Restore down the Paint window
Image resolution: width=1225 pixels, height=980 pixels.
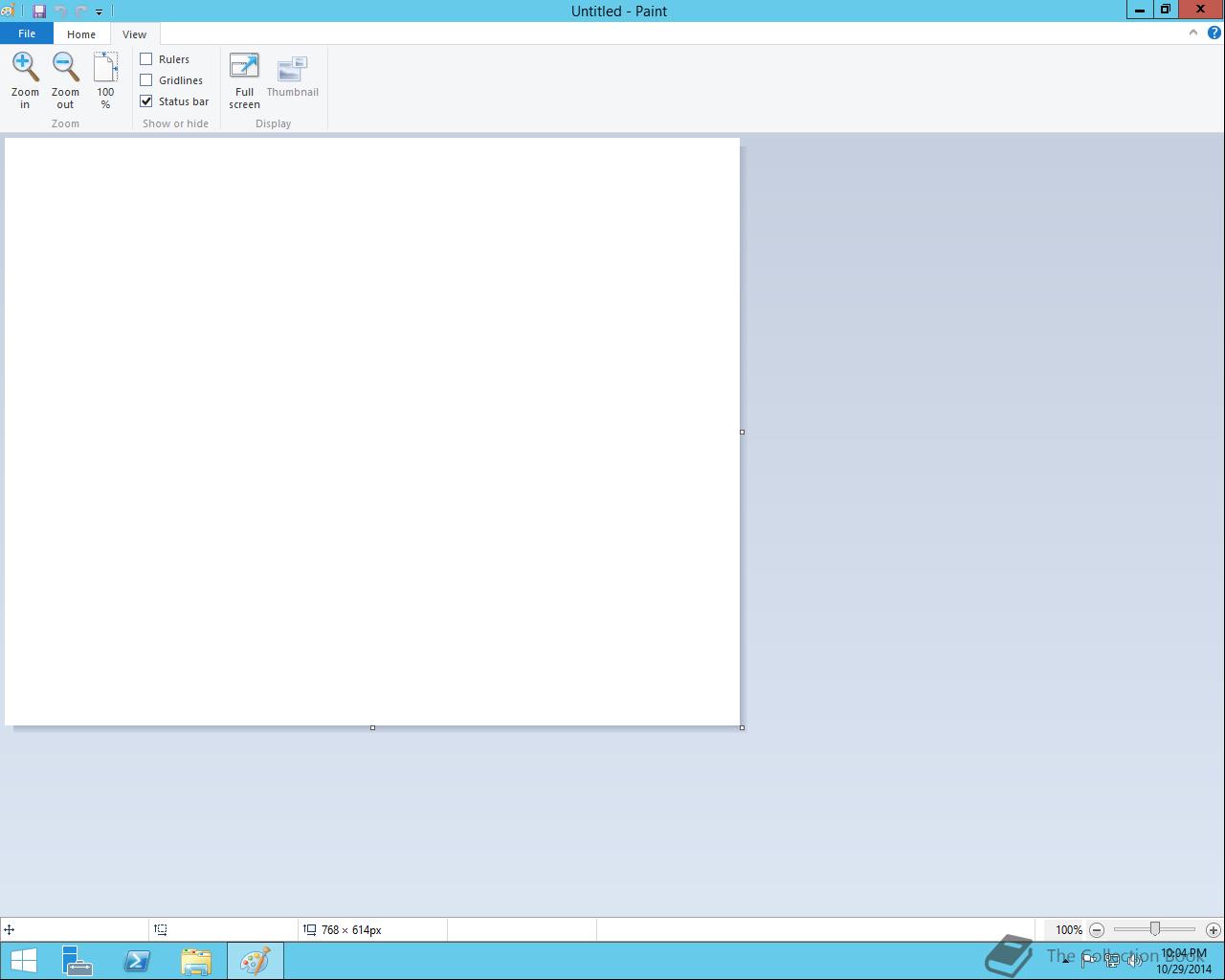1165,10
